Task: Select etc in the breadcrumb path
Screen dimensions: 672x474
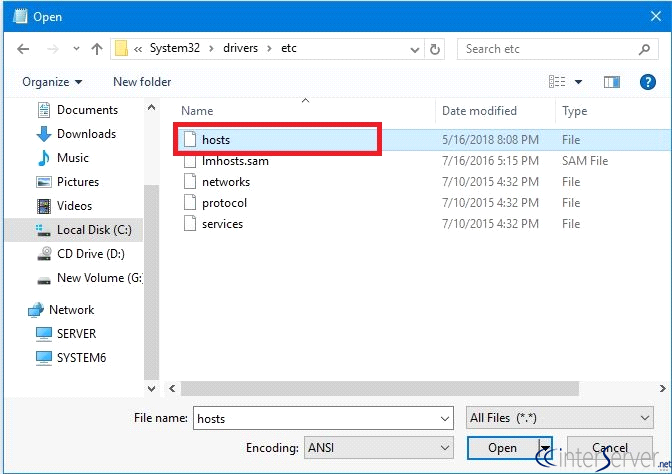Action: [289, 48]
